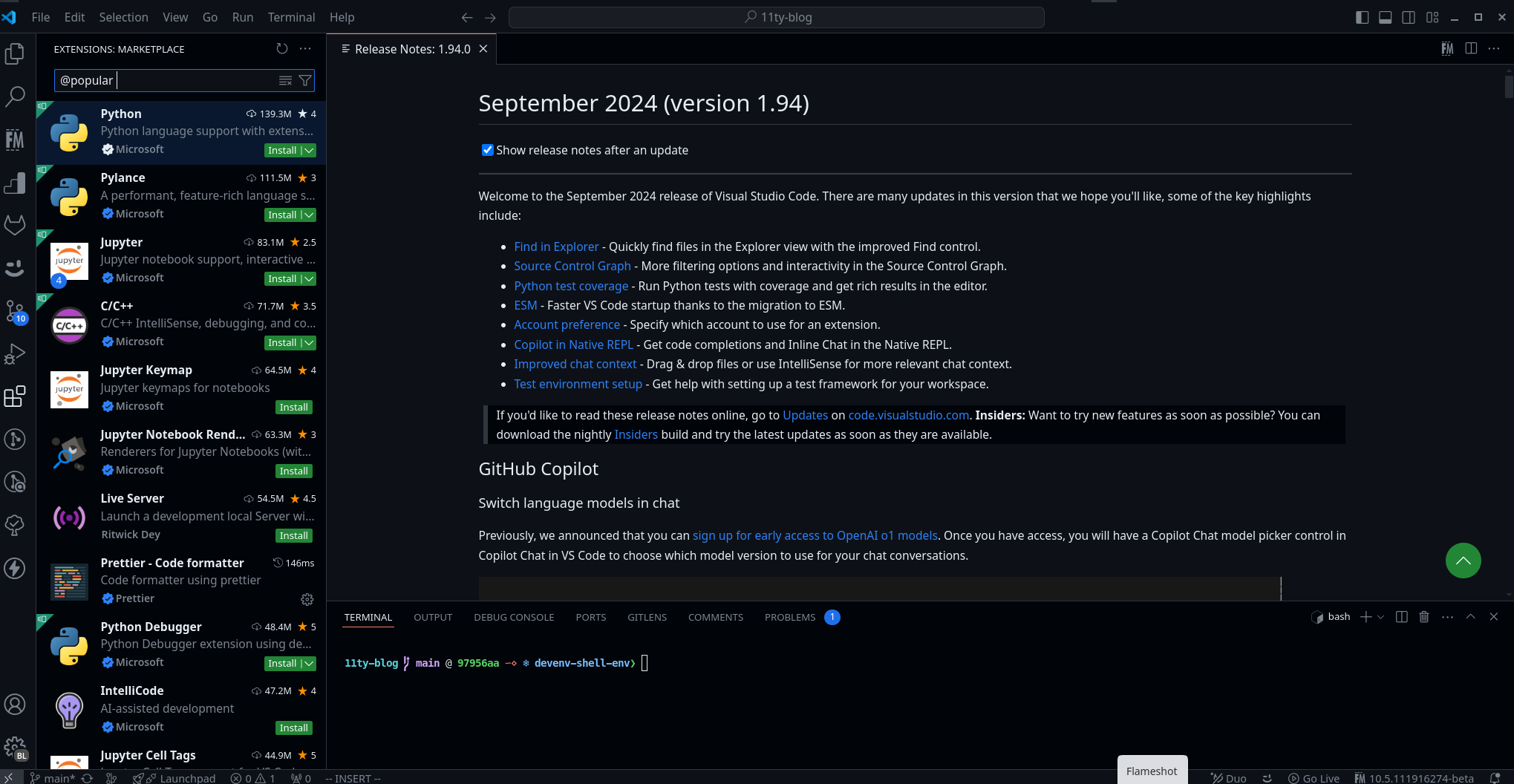Synchronize changes in the status bar
The image size is (1514, 784).
pos(87,778)
